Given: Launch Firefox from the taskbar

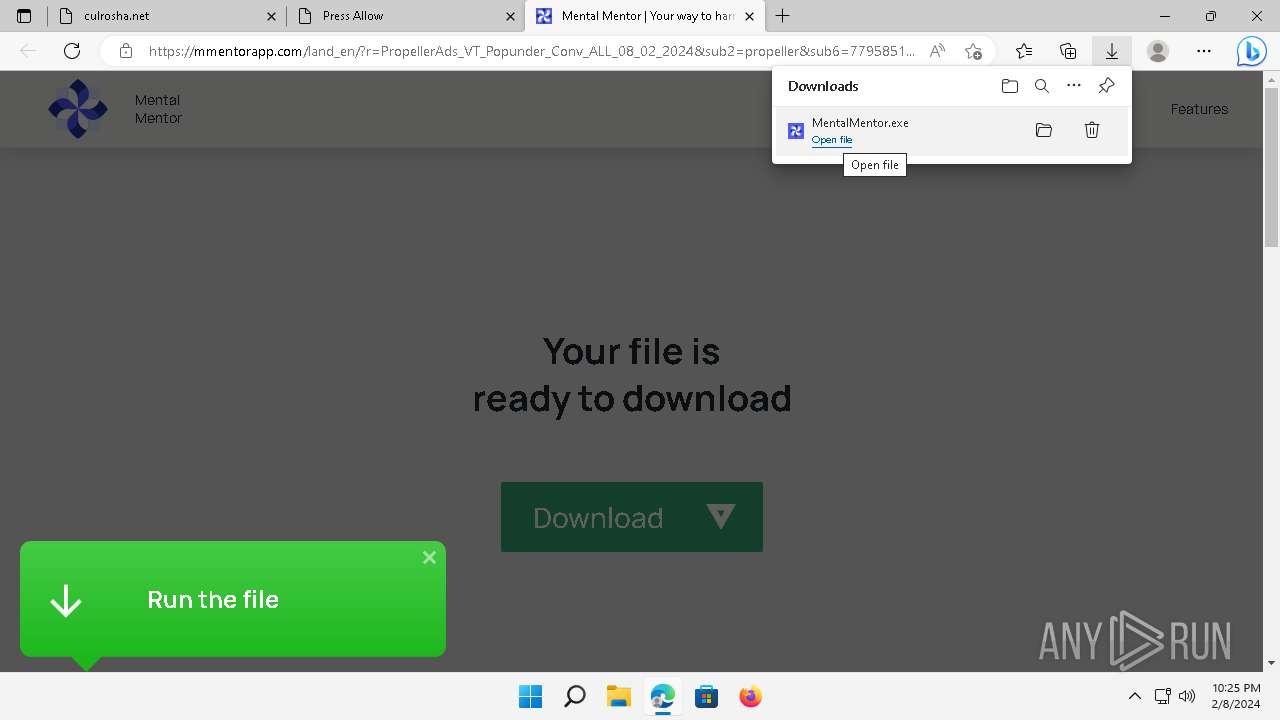Looking at the screenshot, I should pyautogui.click(x=750, y=696).
